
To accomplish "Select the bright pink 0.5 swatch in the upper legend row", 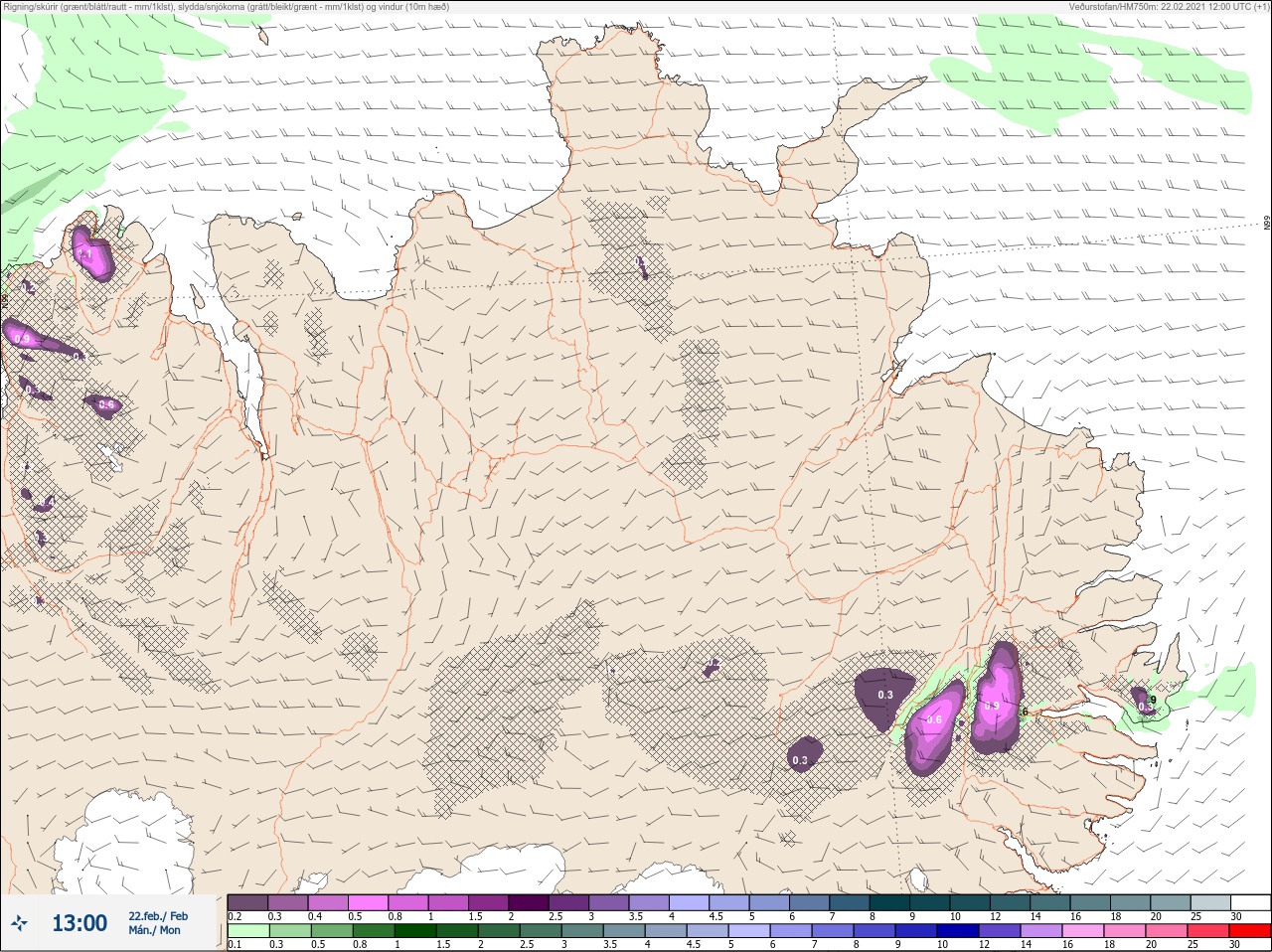I will click(x=368, y=902).
